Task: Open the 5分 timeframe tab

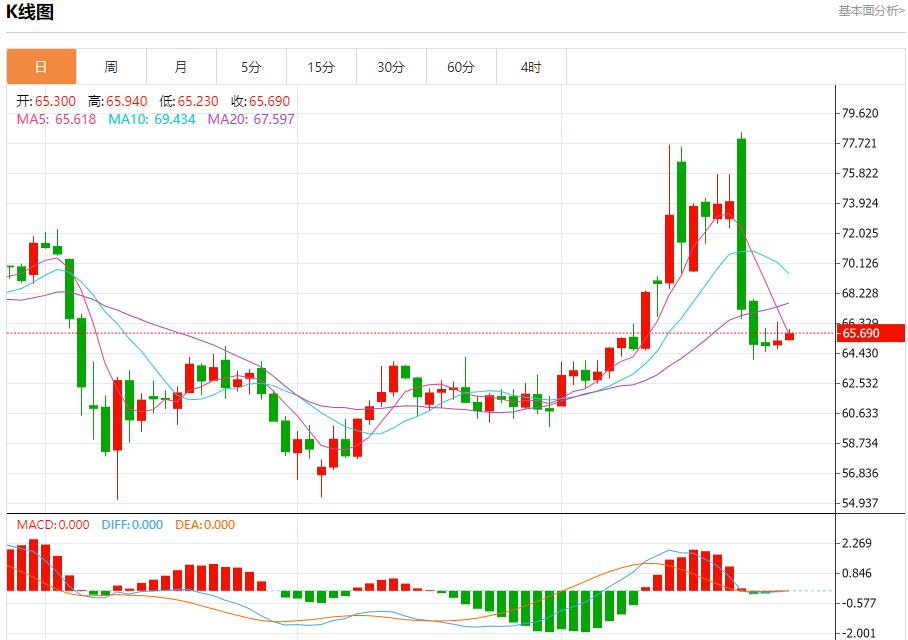Action: 251,67
